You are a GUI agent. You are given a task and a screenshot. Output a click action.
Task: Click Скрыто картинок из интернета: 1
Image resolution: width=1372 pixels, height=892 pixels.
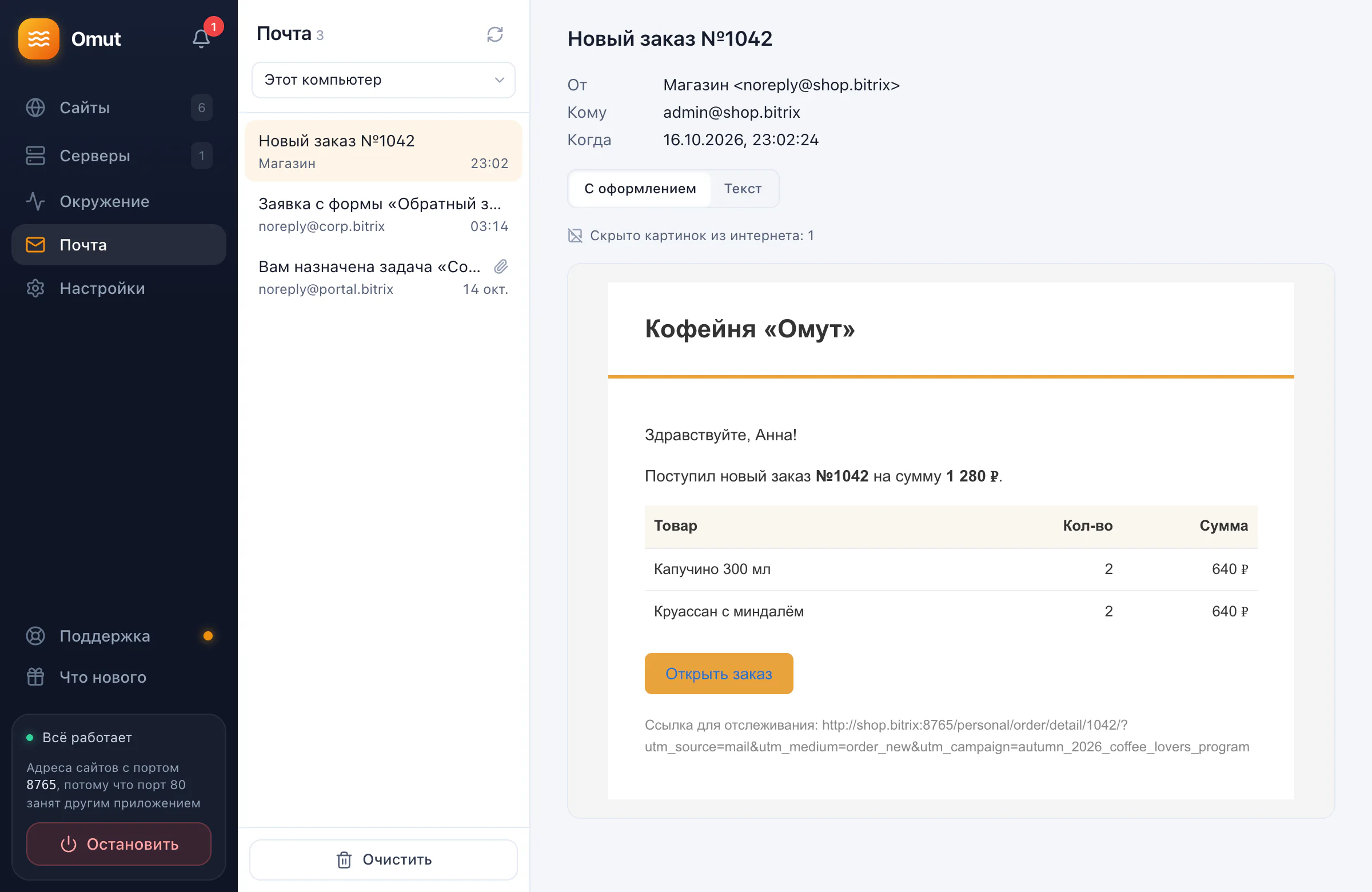point(701,235)
